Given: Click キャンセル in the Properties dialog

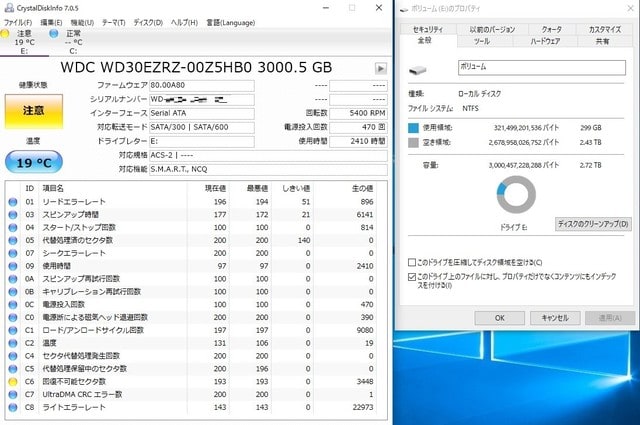Looking at the screenshot, I should click(x=555, y=318).
